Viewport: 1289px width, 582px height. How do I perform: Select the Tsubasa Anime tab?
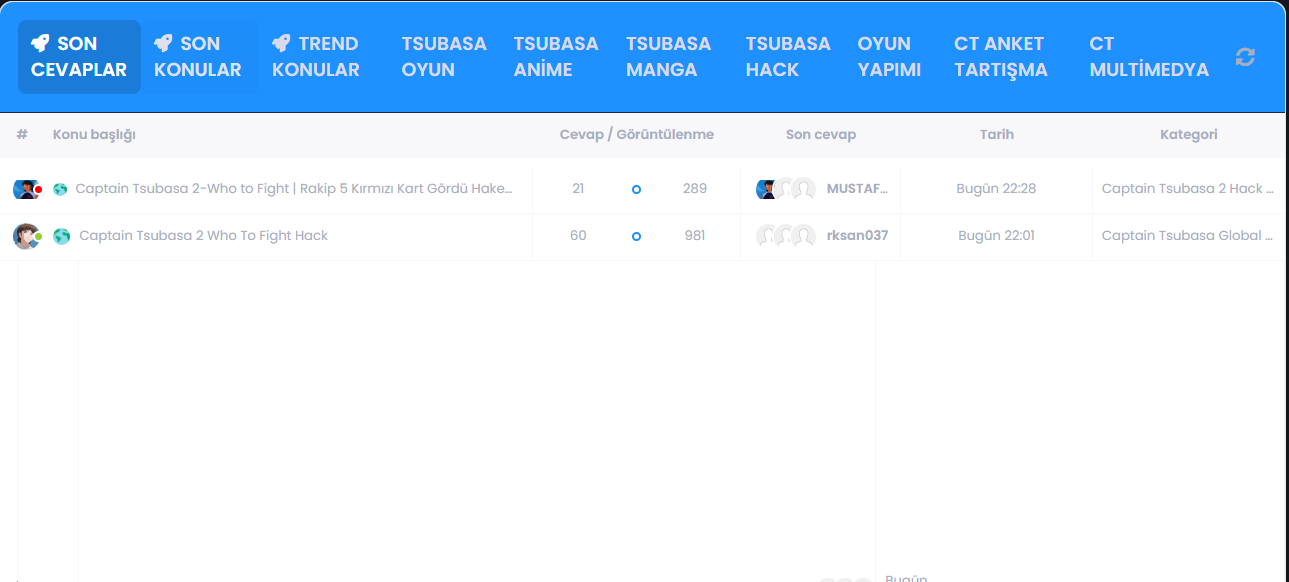pyautogui.click(x=556, y=57)
